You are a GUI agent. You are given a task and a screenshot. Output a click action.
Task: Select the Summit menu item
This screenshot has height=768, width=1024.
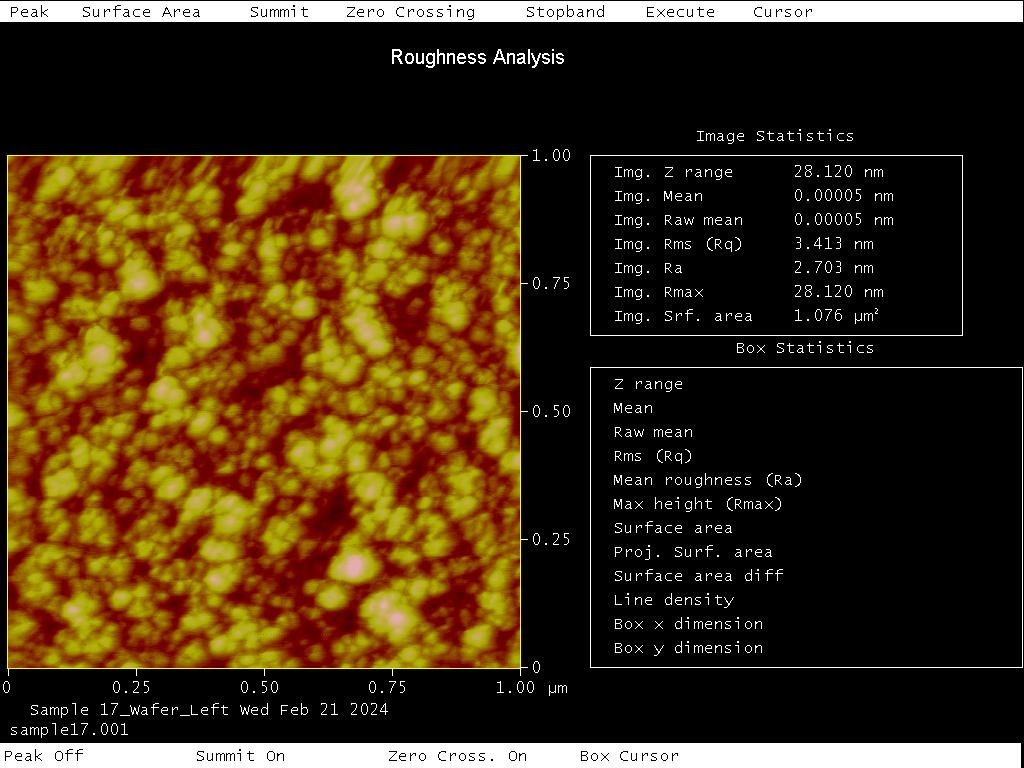(x=279, y=12)
